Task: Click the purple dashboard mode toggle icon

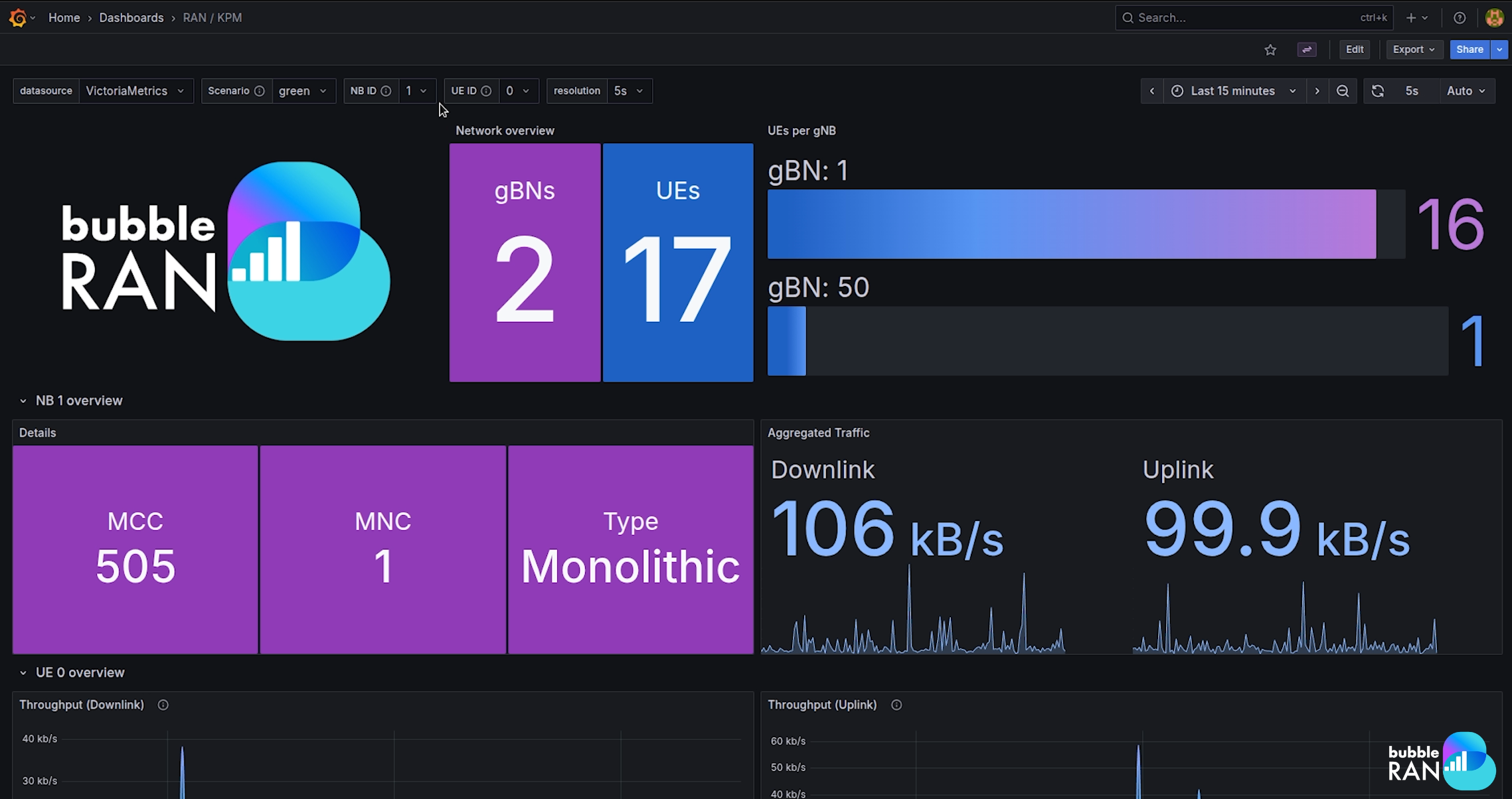Action: (x=1307, y=50)
